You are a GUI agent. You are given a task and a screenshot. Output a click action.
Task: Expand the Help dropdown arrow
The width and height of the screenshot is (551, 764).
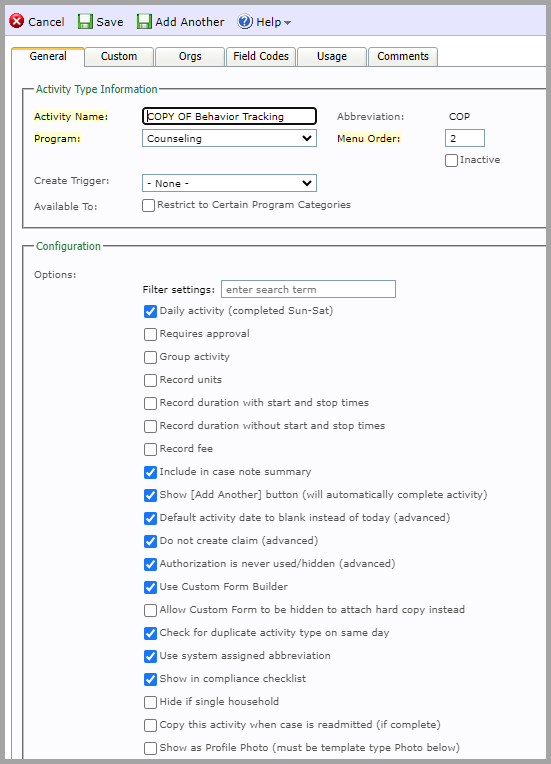point(287,23)
